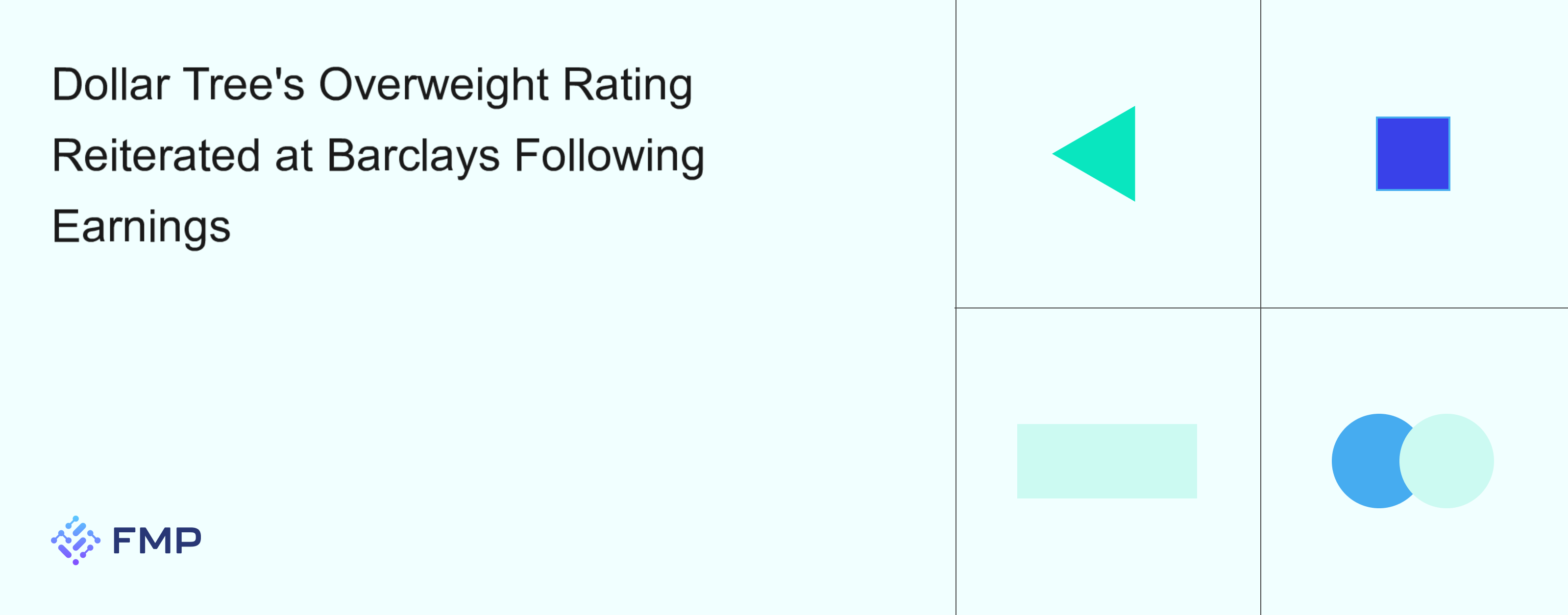Click the letter "M" in FMP wordmark
The width and height of the screenshot is (1568, 615).
pyautogui.click(x=156, y=541)
